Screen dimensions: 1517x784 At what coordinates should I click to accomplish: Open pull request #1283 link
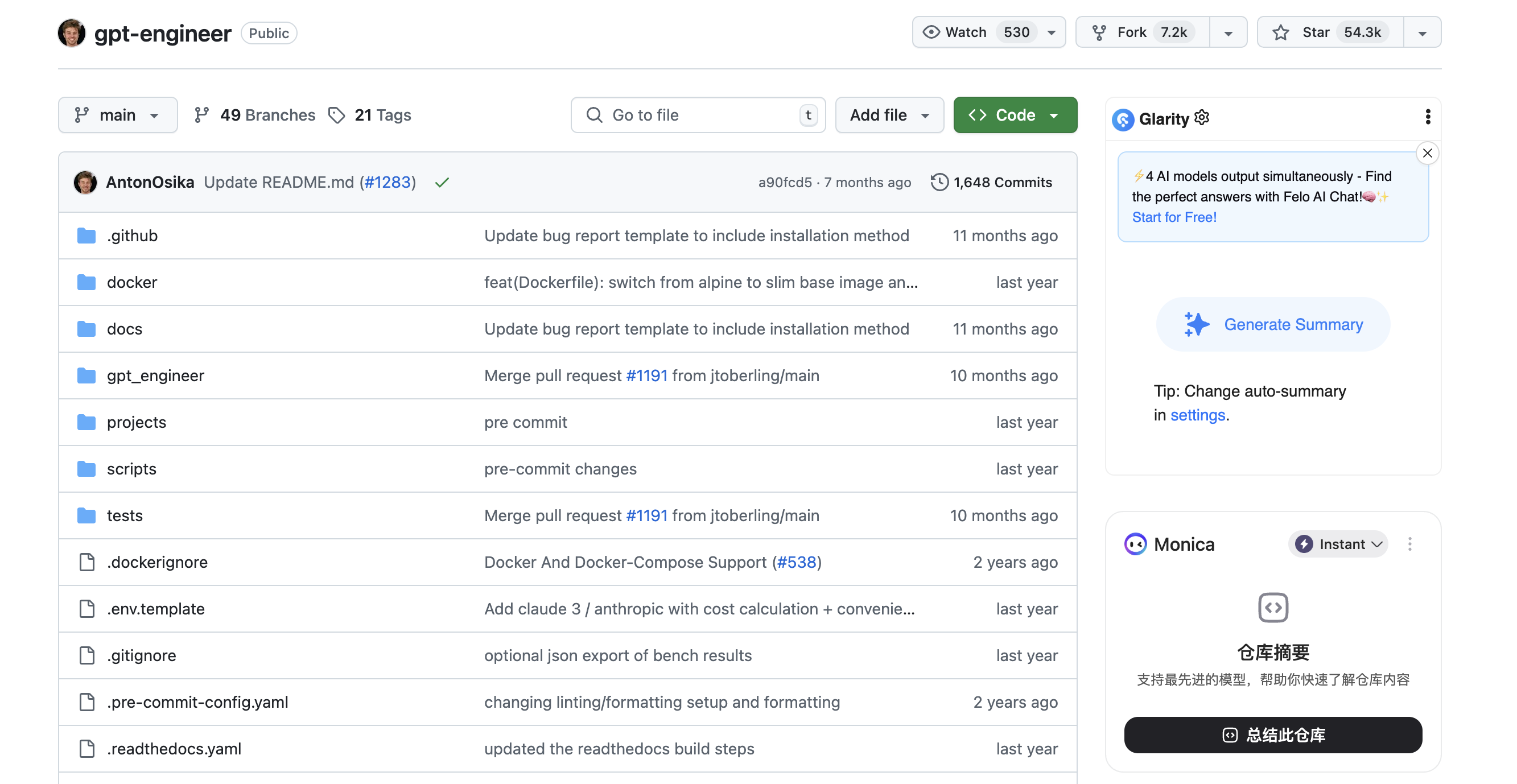[387, 182]
